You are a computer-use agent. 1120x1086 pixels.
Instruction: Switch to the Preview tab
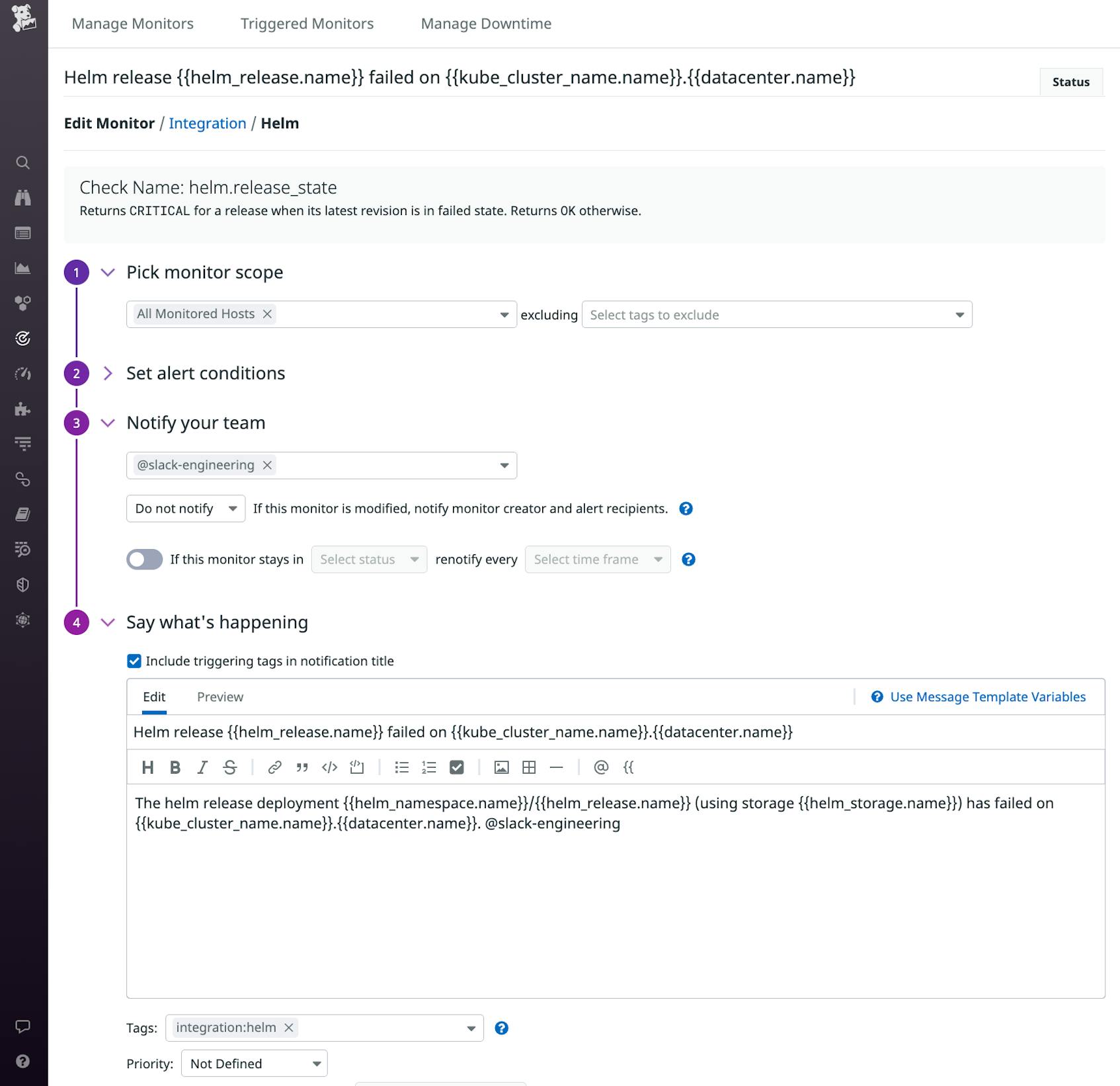coord(220,696)
